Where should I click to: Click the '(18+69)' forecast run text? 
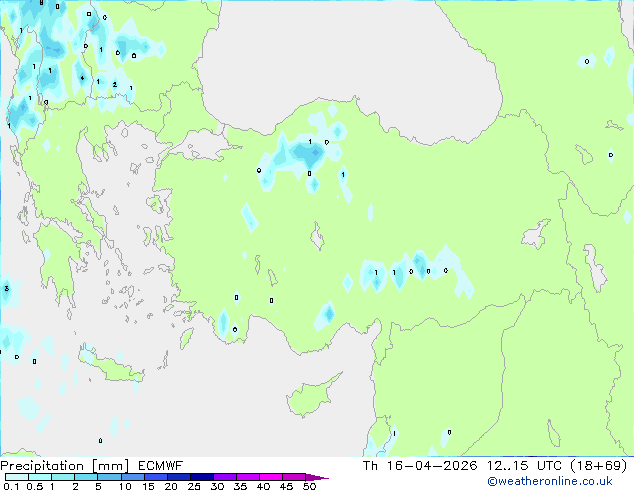click(598, 466)
